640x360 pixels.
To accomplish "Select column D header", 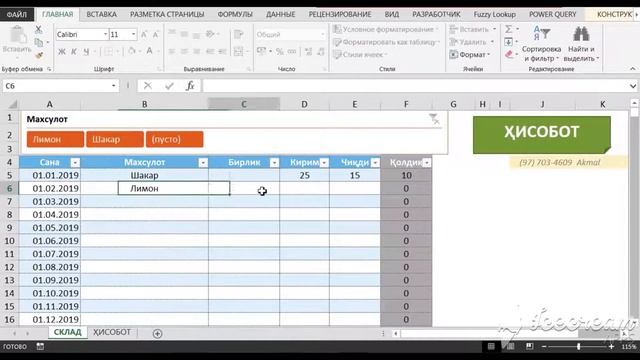I will click(304, 104).
